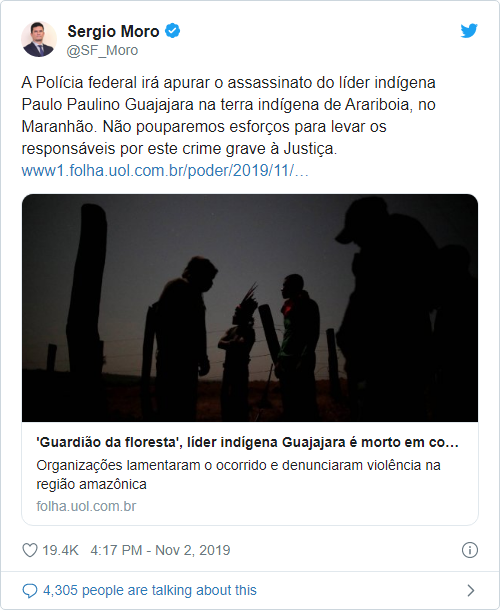Screen dimensions: 500x611
Task: Like the tweet with the heart icon
Action: [30, 550]
